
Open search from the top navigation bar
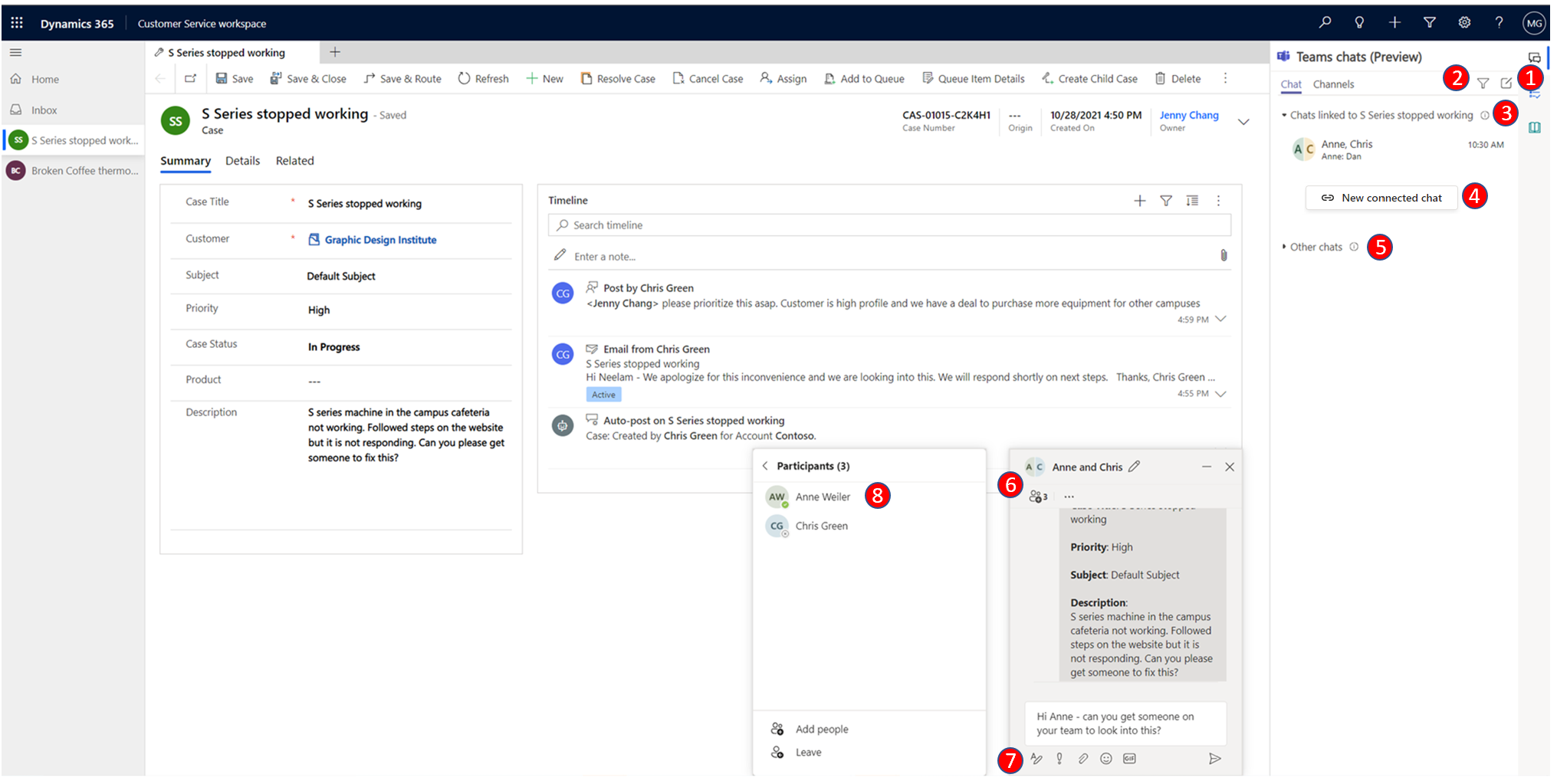[x=1325, y=22]
